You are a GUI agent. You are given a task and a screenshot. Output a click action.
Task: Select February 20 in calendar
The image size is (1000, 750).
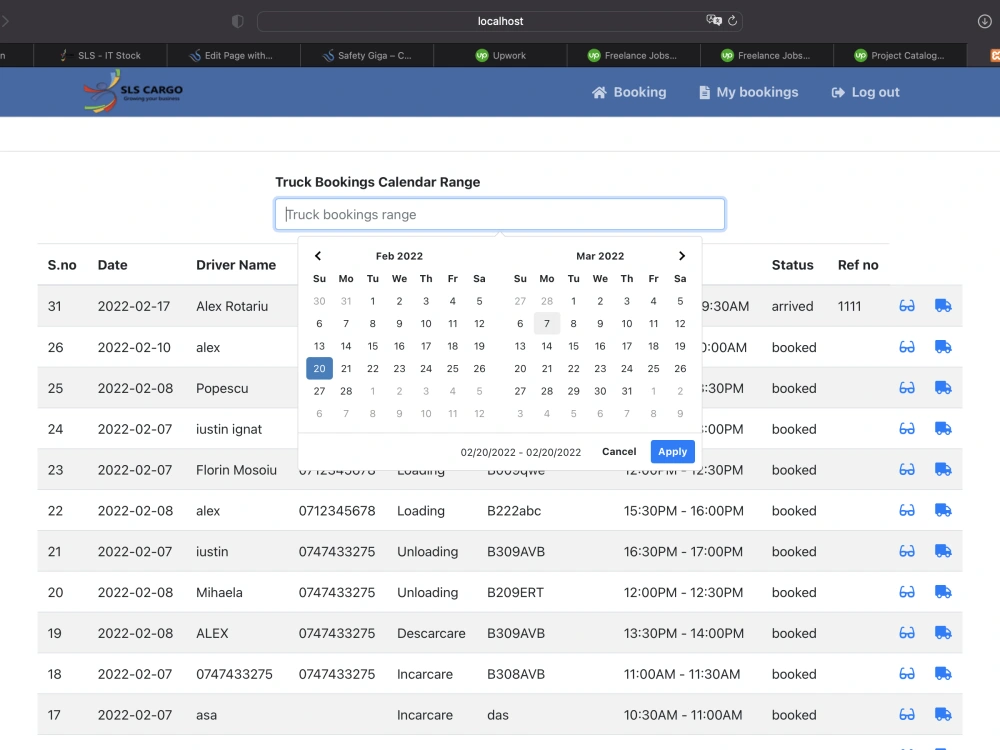click(320, 369)
